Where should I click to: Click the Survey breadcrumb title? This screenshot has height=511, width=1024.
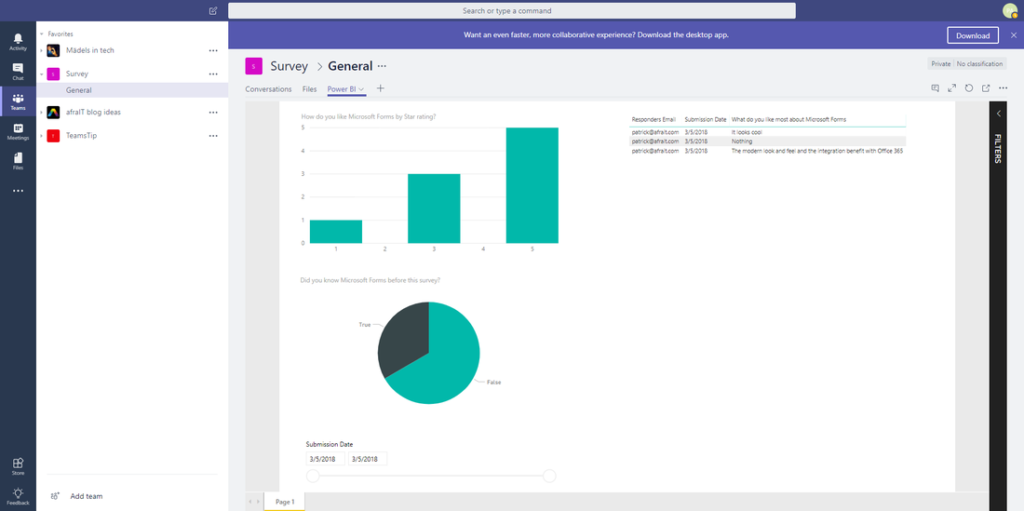[x=289, y=66]
